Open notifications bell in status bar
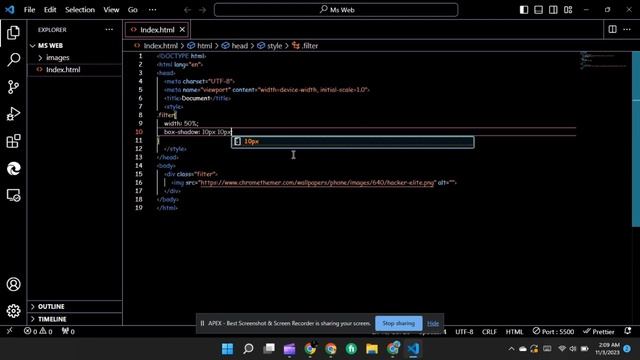The width and height of the screenshot is (640, 360). (x=628, y=331)
